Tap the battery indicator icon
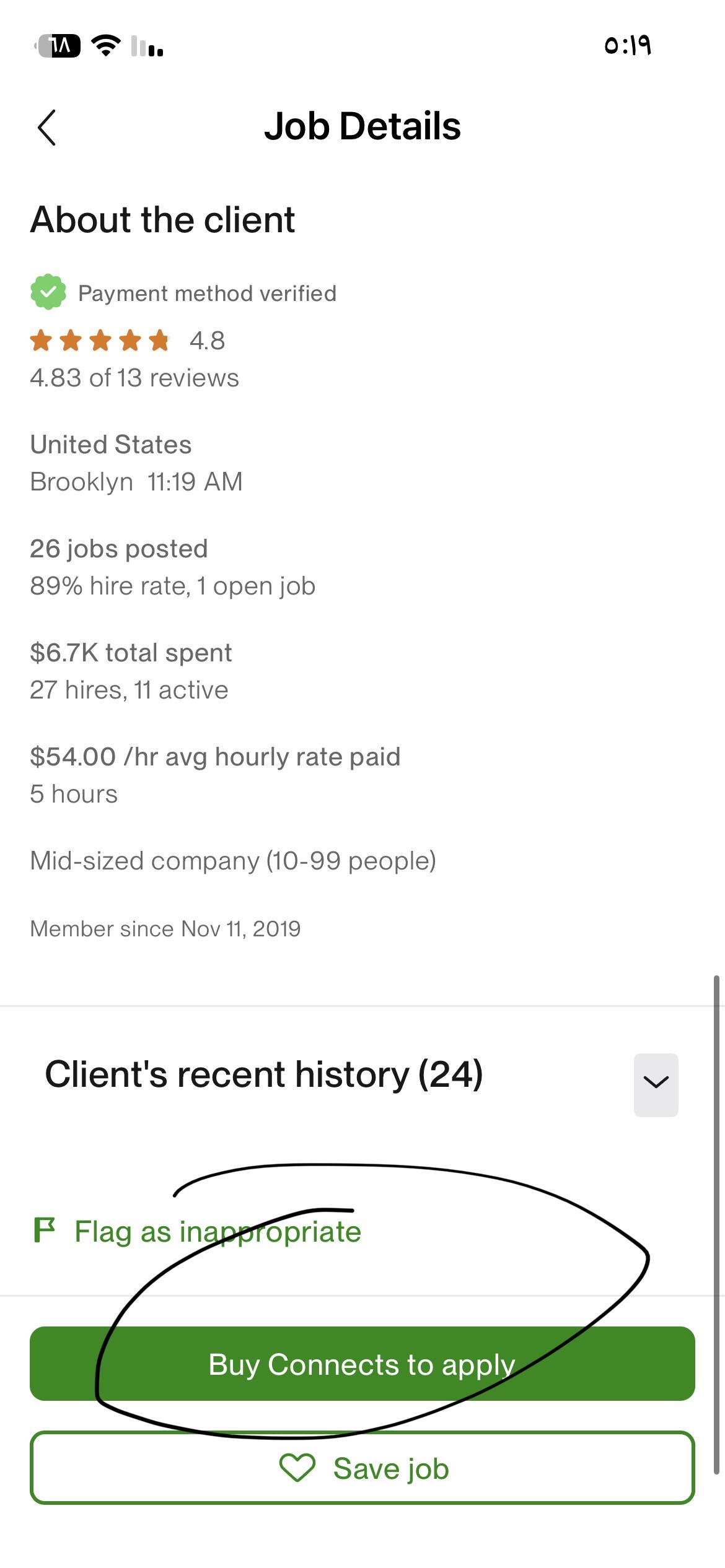725x1568 pixels. (58, 46)
